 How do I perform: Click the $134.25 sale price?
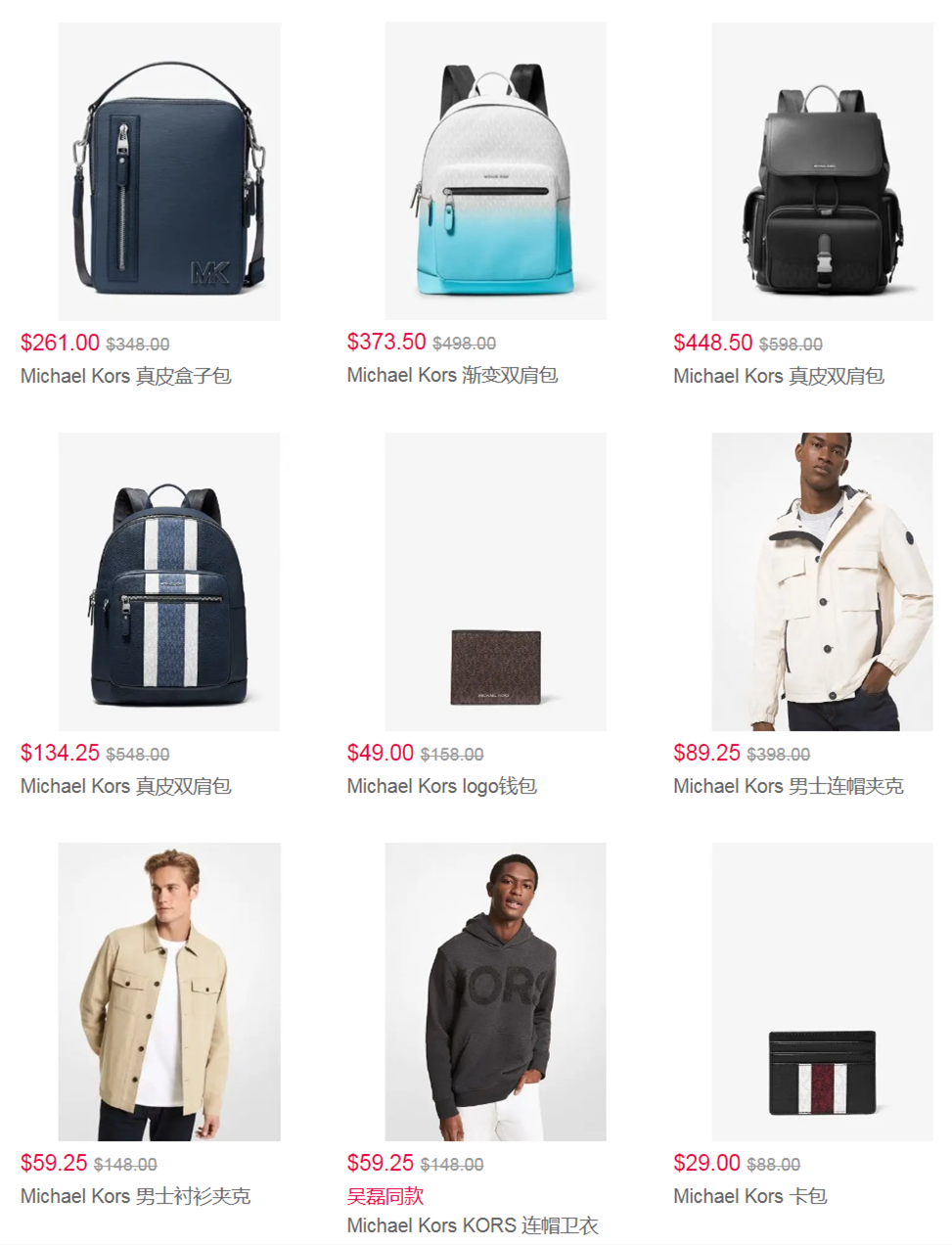(x=60, y=753)
